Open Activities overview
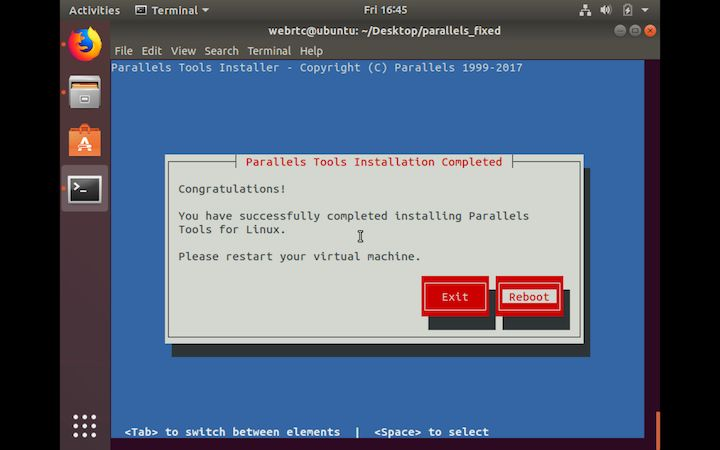The height and width of the screenshot is (450, 720). pyautogui.click(x=95, y=10)
